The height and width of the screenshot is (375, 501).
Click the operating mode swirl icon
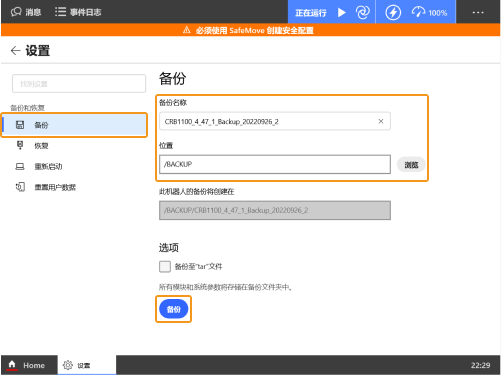pos(363,13)
